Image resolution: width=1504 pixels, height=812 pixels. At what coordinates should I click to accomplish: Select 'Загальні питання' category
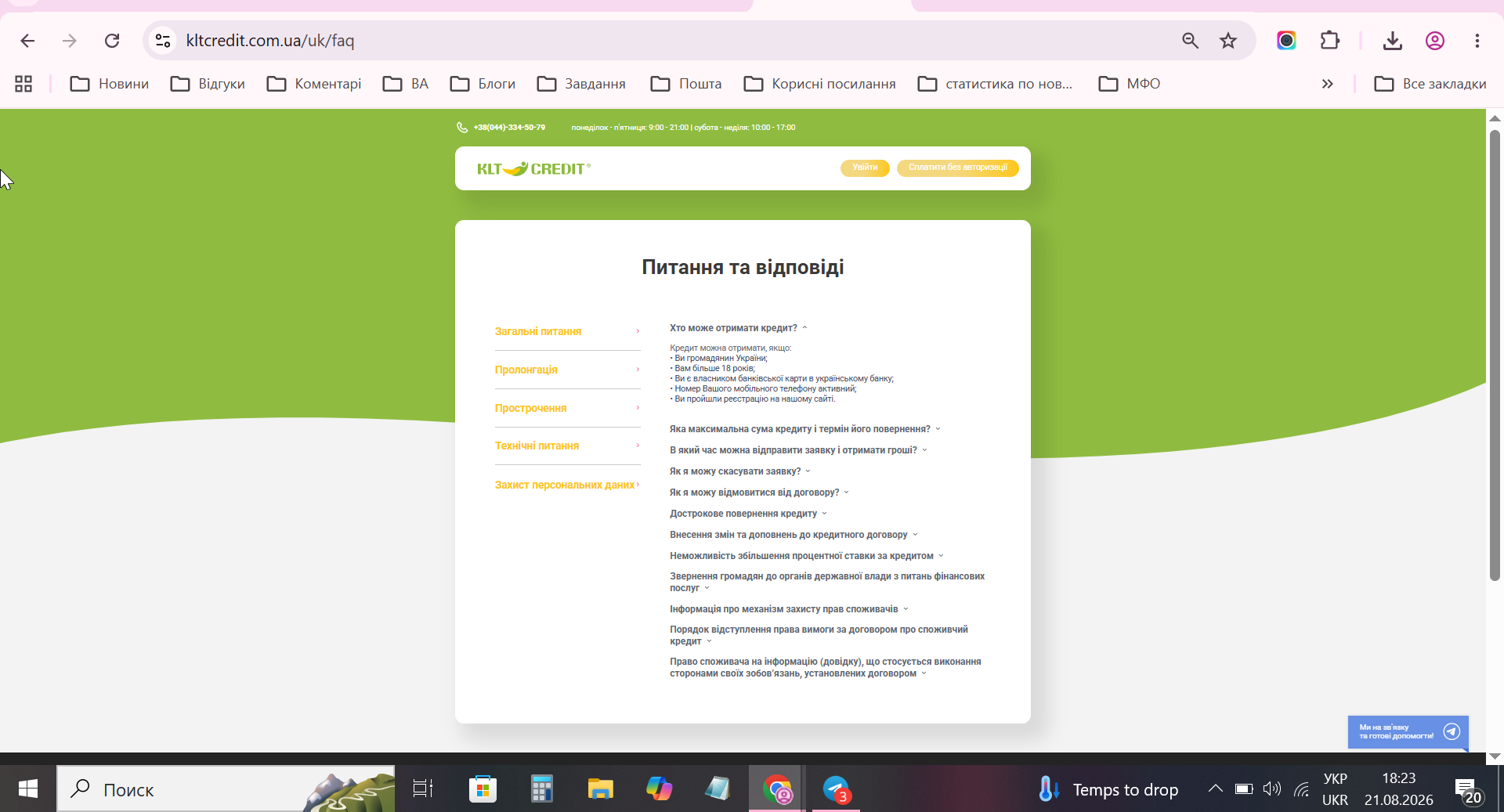point(567,331)
